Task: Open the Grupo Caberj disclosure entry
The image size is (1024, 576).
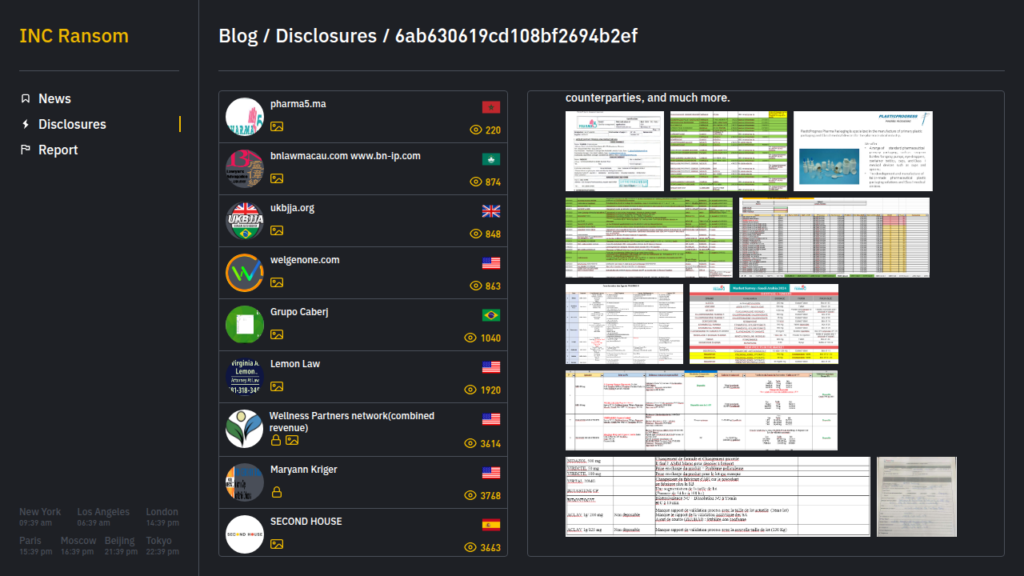Action: 363,325
